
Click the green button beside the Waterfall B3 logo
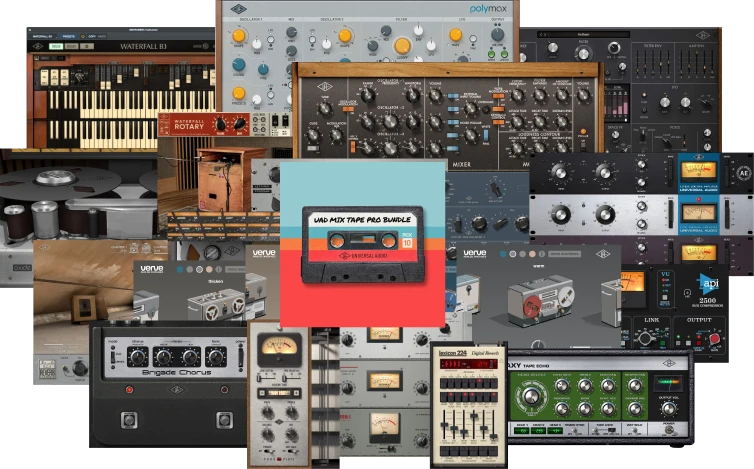(x=56, y=47)
